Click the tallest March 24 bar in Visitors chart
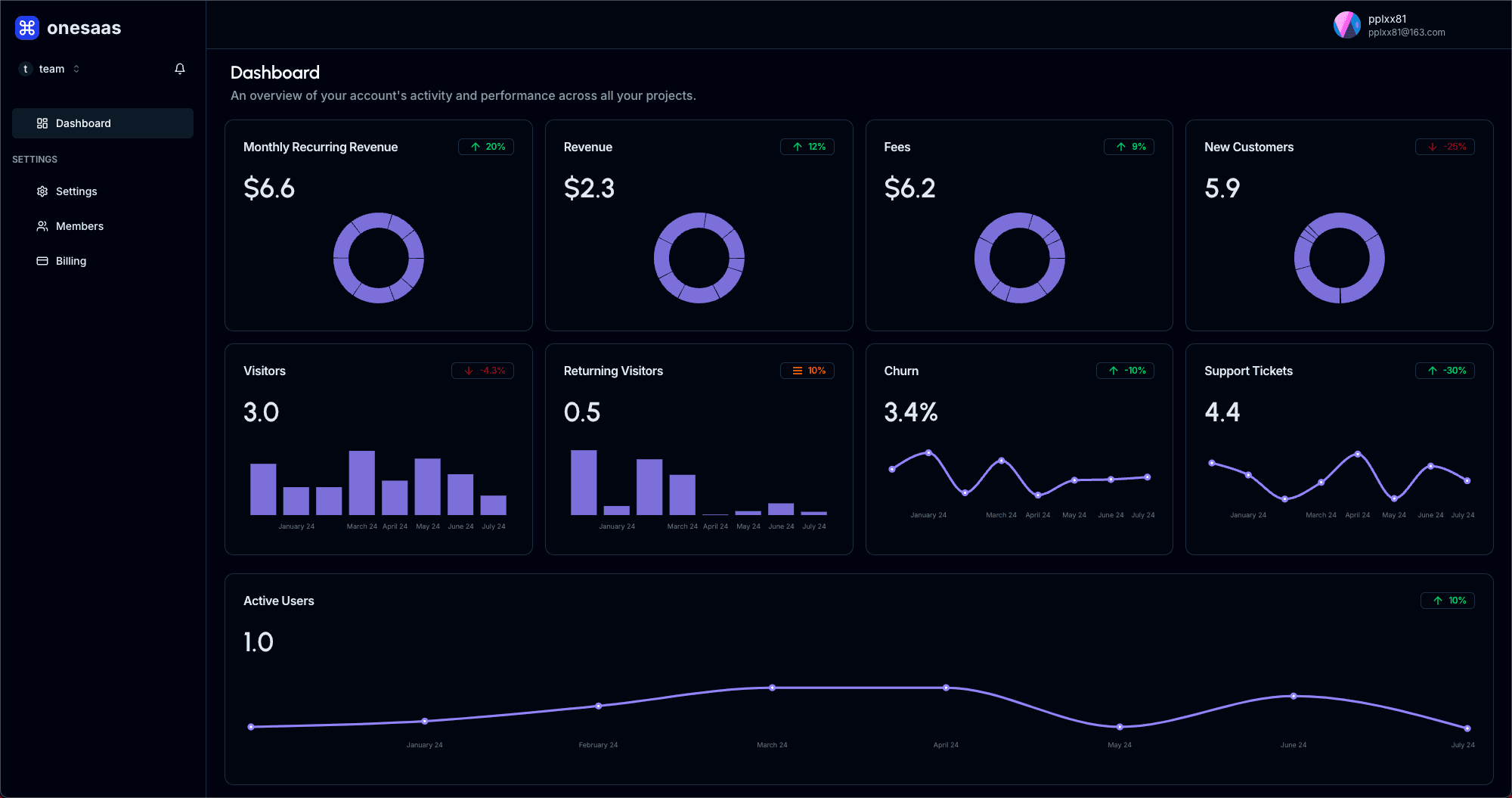 click(362, 483)
